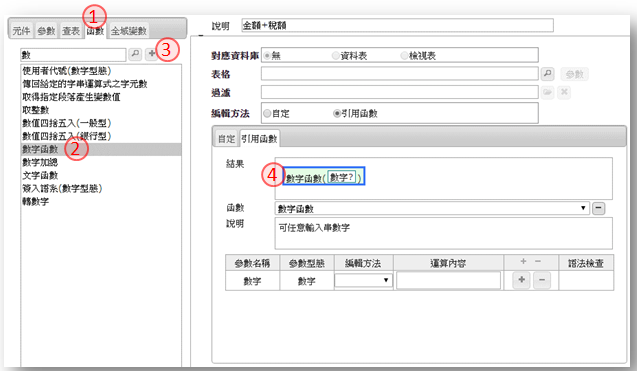Switch to the 全域變數 tab
Image resolution: width=637 pixels, height=371 pixels.
point(129,31)
